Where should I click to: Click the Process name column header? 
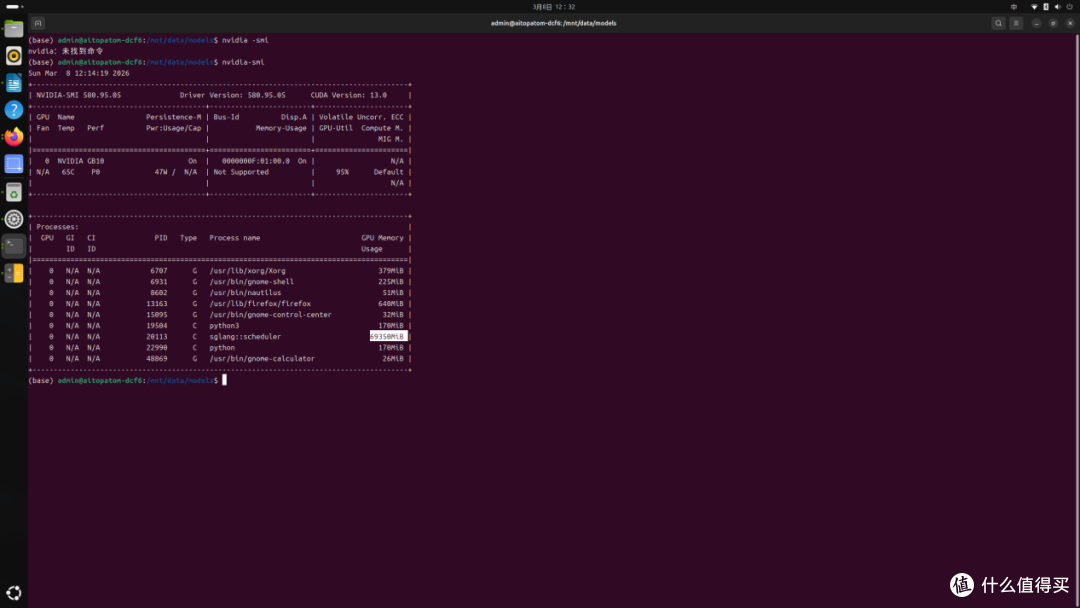tap(235, 238)
